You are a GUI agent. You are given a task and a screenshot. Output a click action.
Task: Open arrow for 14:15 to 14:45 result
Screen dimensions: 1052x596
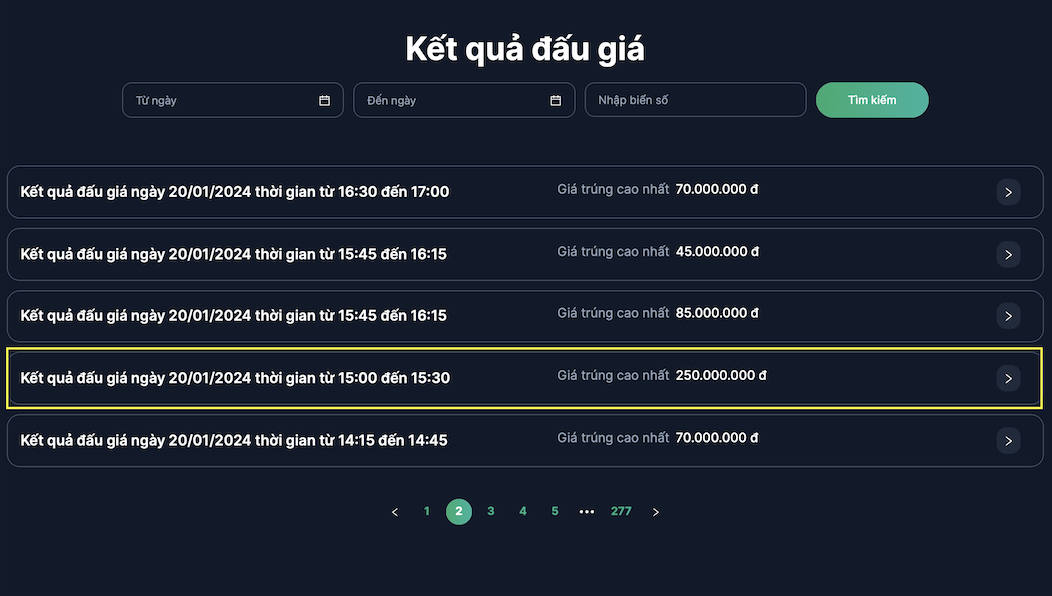[1008, 440]
